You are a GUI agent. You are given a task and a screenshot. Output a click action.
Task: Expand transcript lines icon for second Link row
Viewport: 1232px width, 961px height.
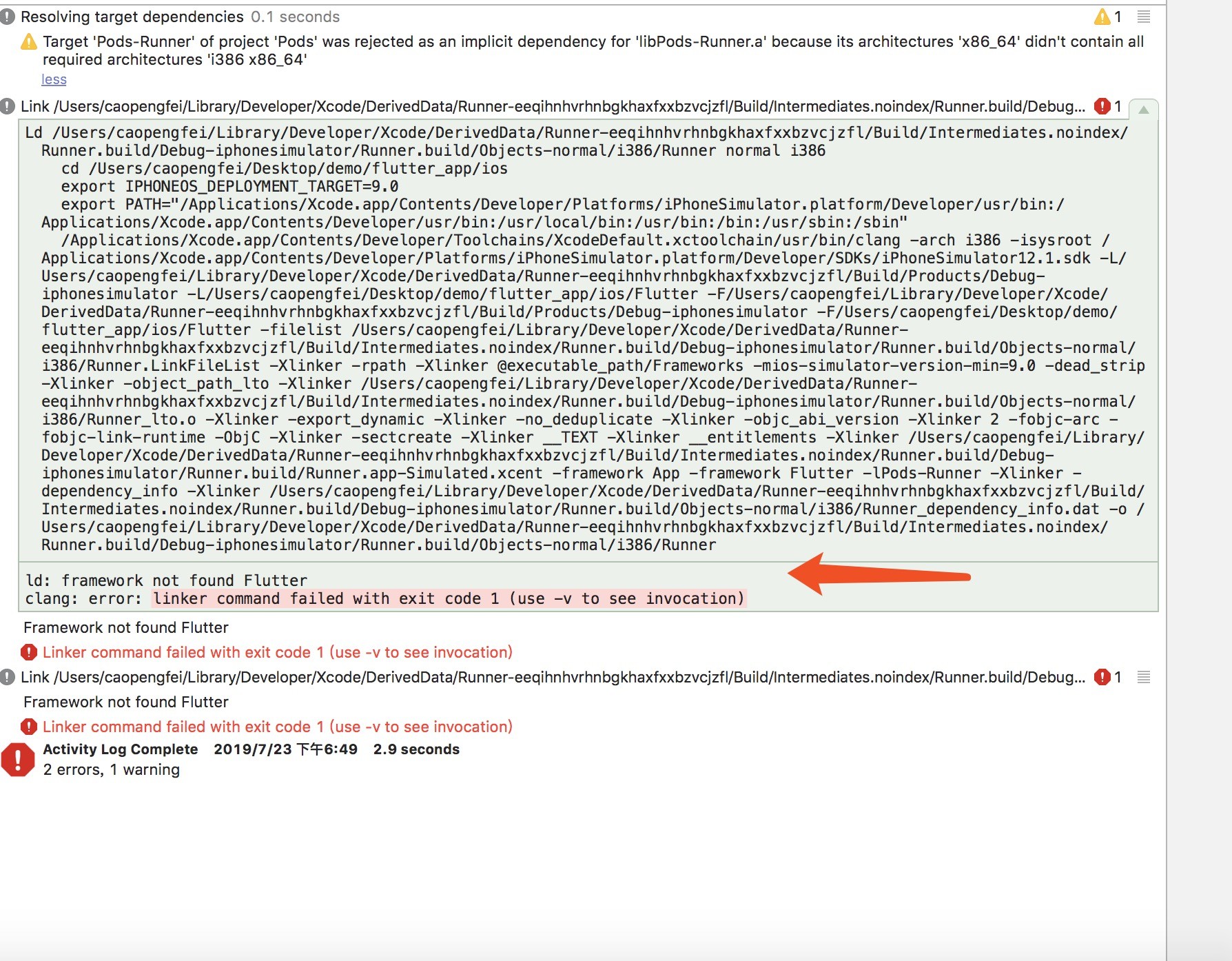(x=1144, y=677)
